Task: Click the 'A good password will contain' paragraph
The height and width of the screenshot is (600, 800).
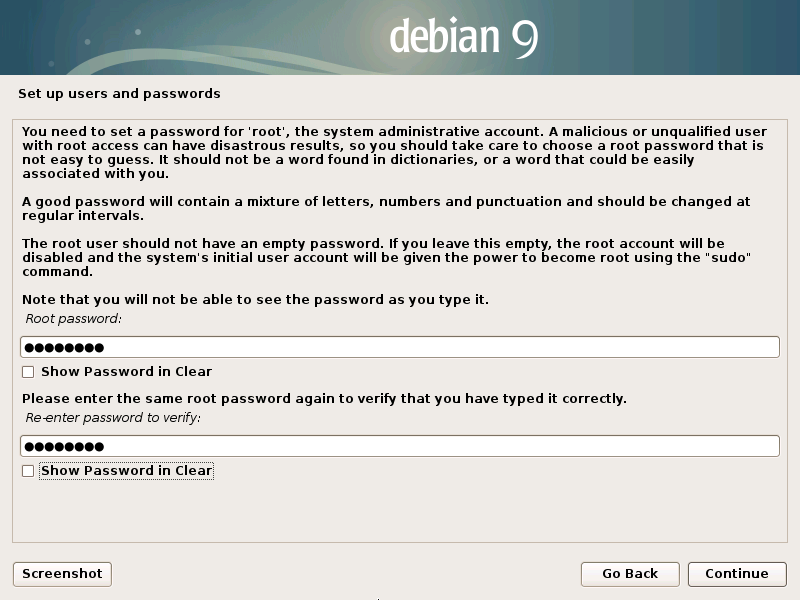Action: point(386,209)
